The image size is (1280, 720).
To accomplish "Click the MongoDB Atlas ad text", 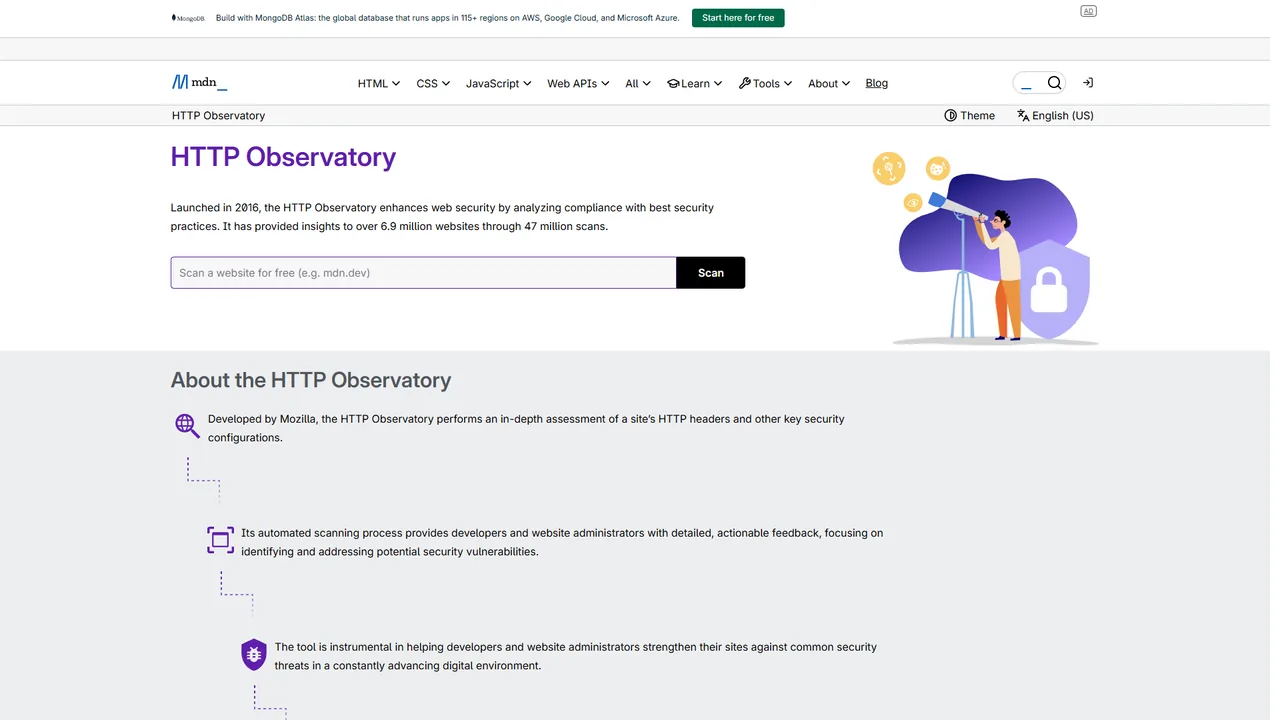I will point(448,18).
